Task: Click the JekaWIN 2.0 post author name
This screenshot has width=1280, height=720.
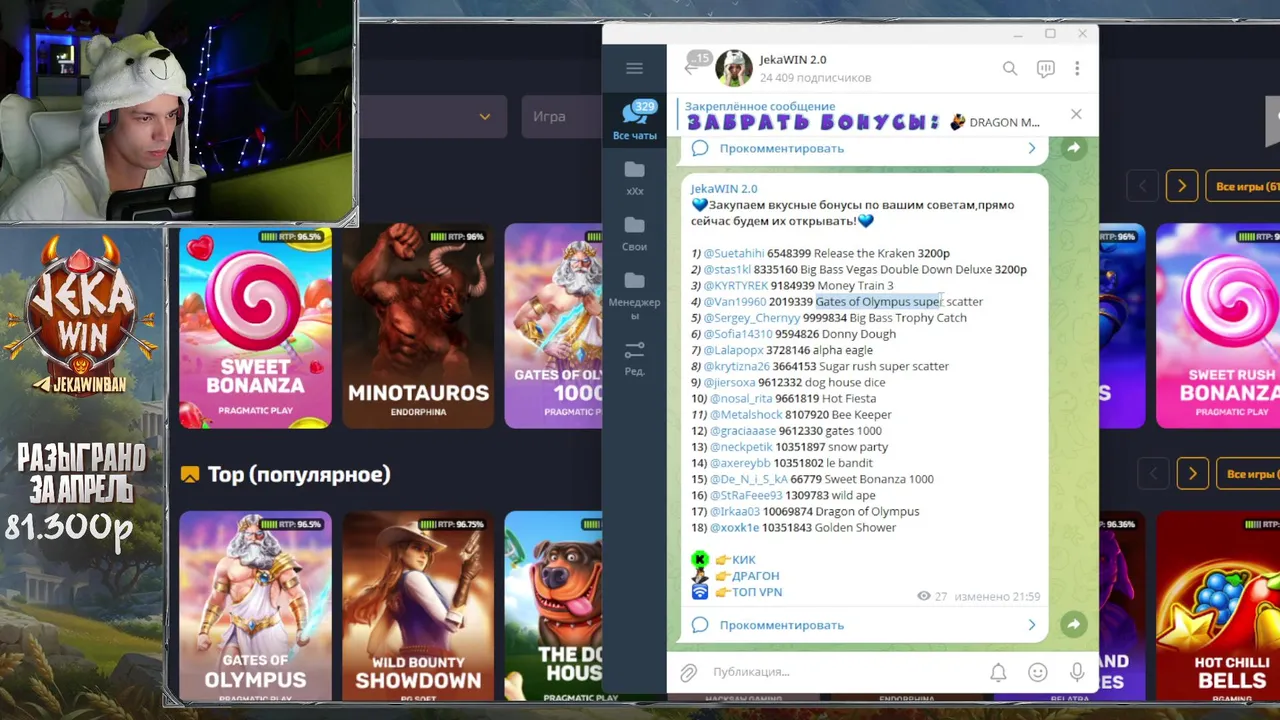Action: [724, 188]
